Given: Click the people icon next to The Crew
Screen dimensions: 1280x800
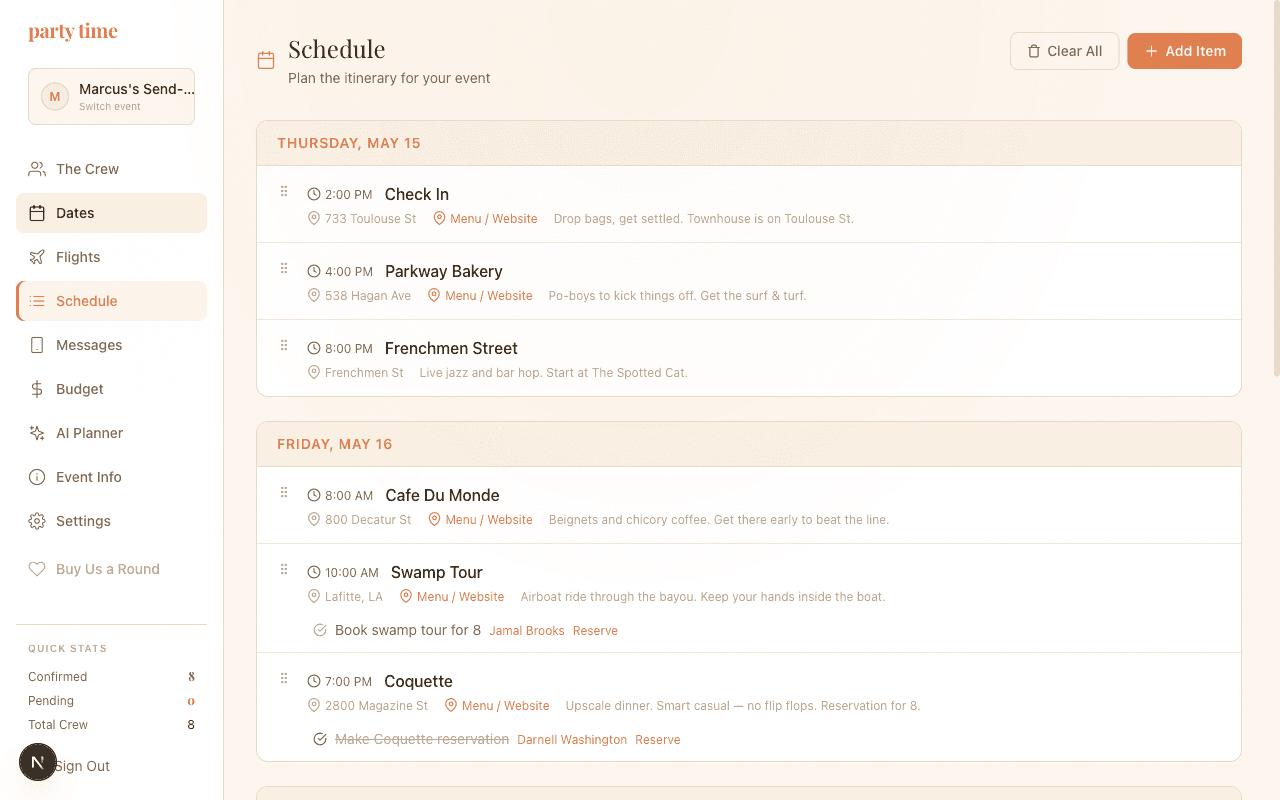Looking at the screenshot, I should 38,168.
